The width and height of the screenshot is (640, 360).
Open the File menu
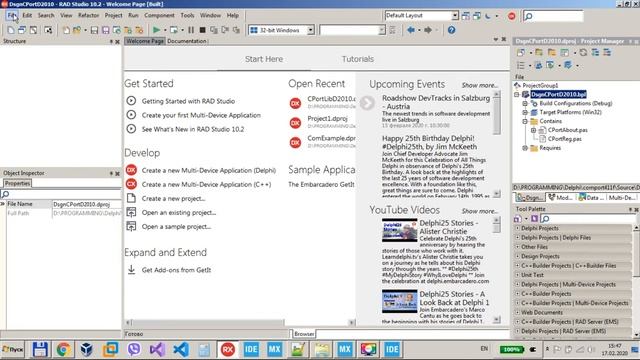coord(11,16)
